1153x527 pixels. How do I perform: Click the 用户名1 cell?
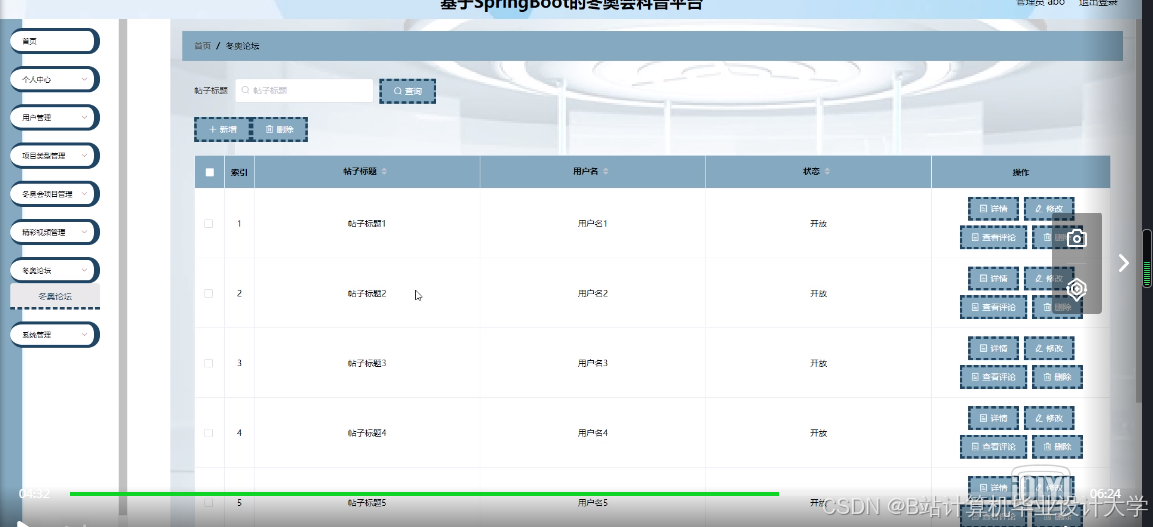(x=593, y=223)
